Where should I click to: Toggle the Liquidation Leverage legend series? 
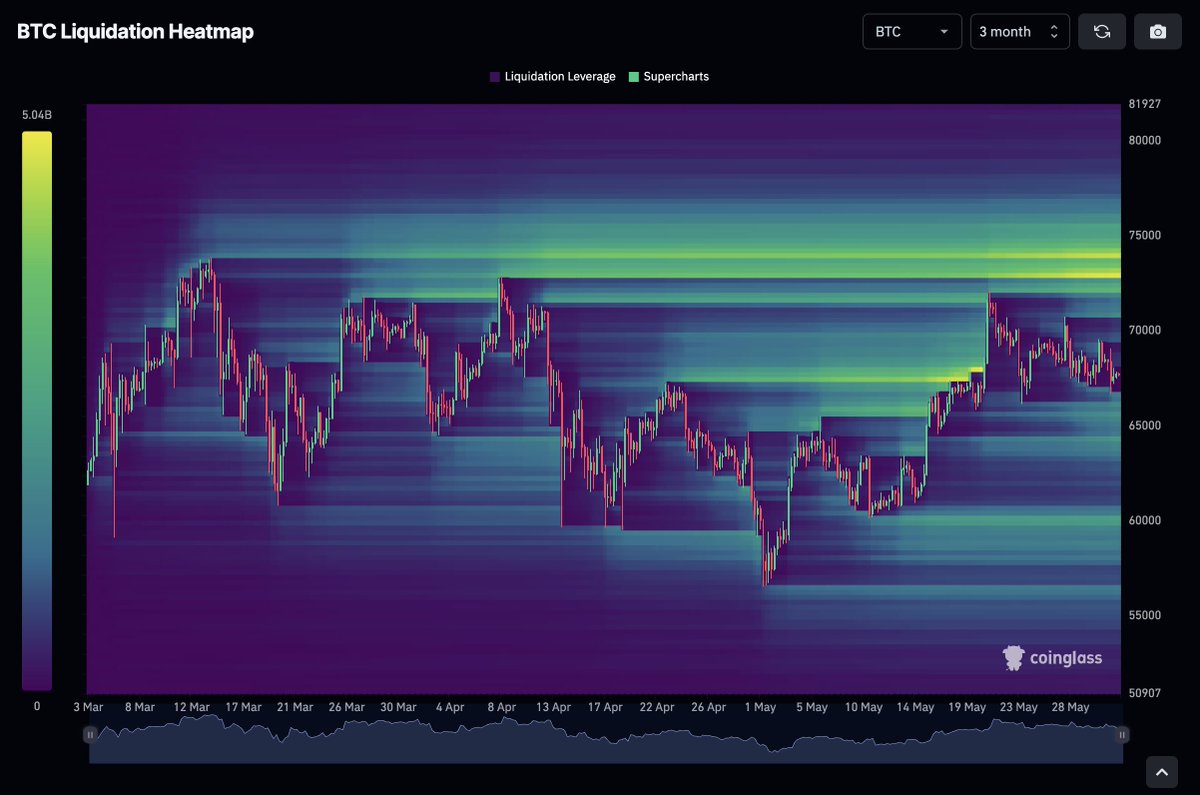pos(553,77)
